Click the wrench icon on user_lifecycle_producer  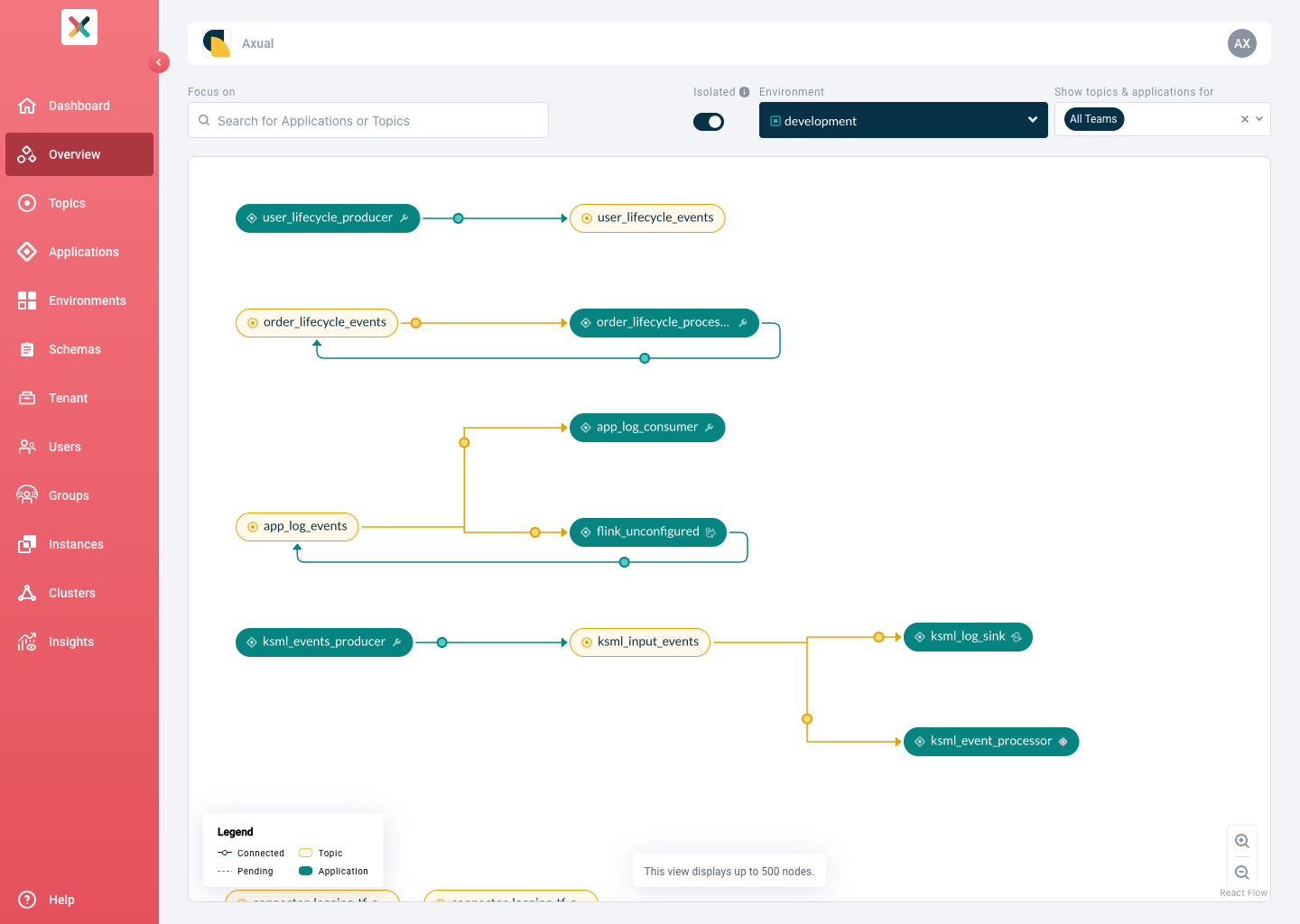404,218
